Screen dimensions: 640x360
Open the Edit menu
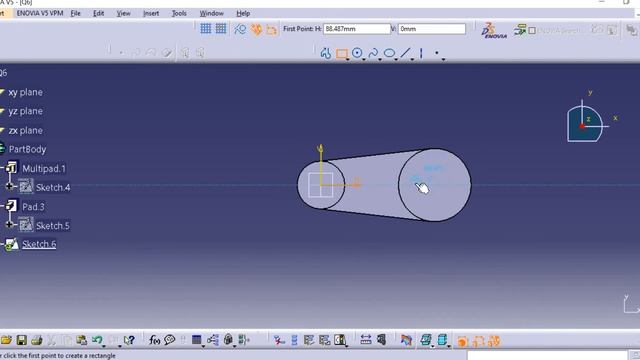click(98, 13)
